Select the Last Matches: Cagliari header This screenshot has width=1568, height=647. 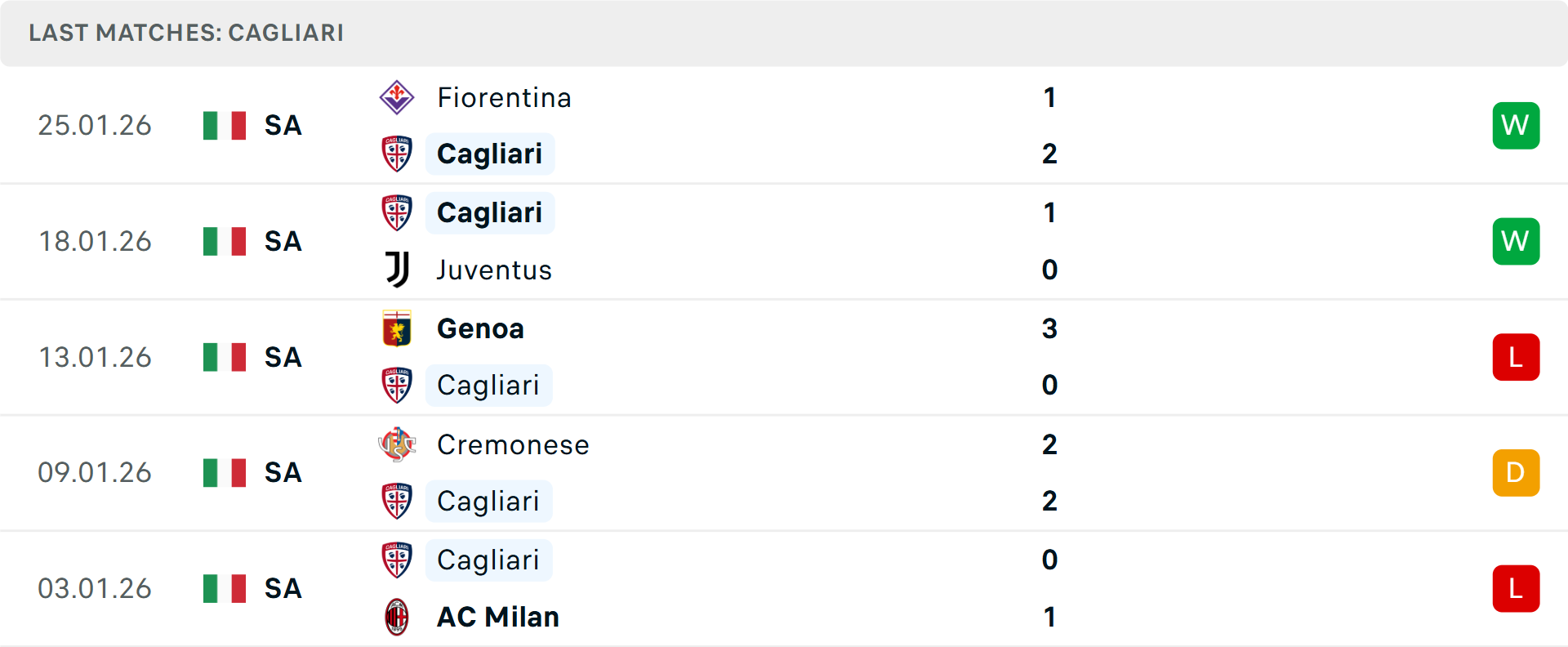[x=186, y=33]
